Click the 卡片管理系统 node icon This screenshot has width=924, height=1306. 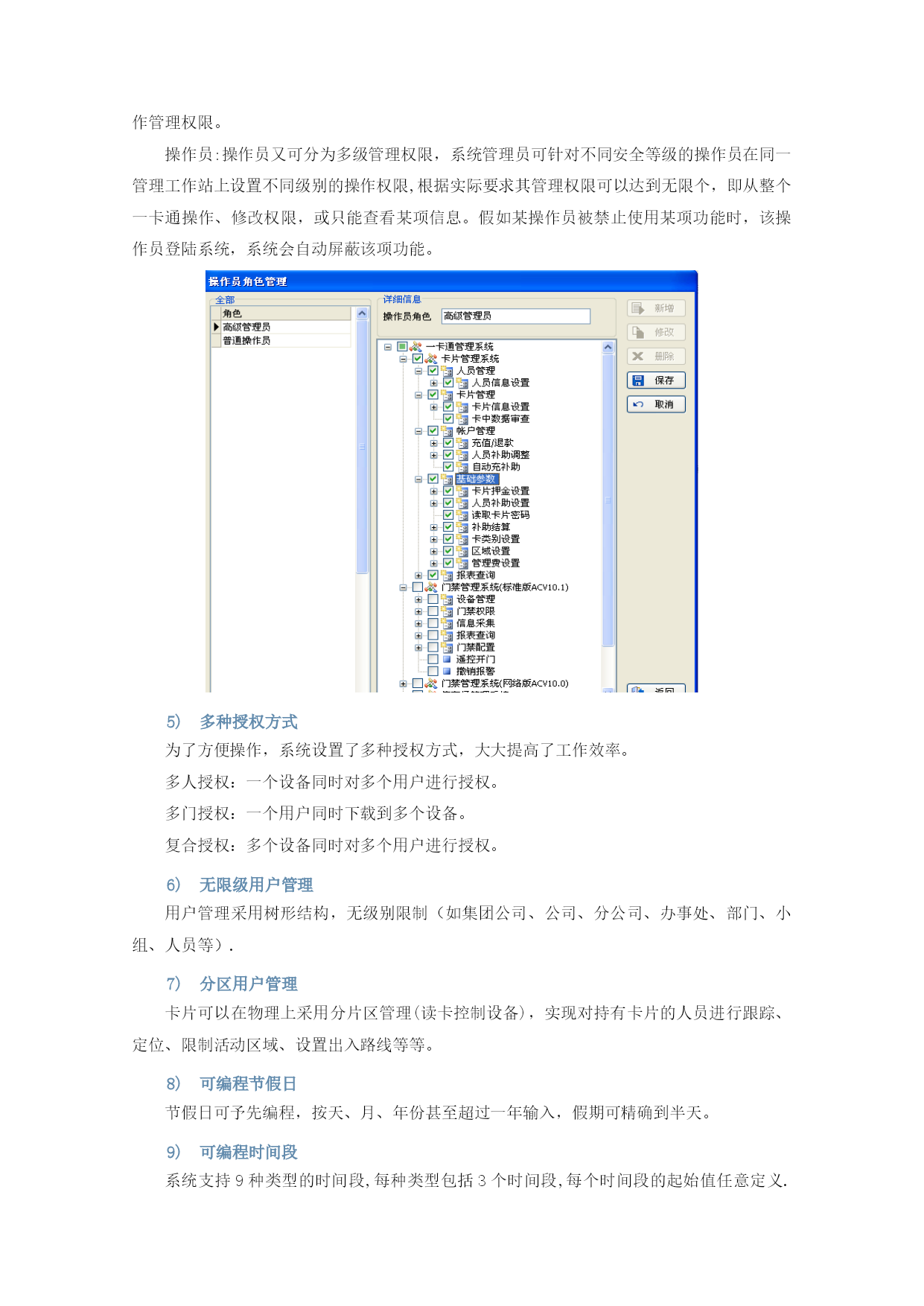[431, 358]
